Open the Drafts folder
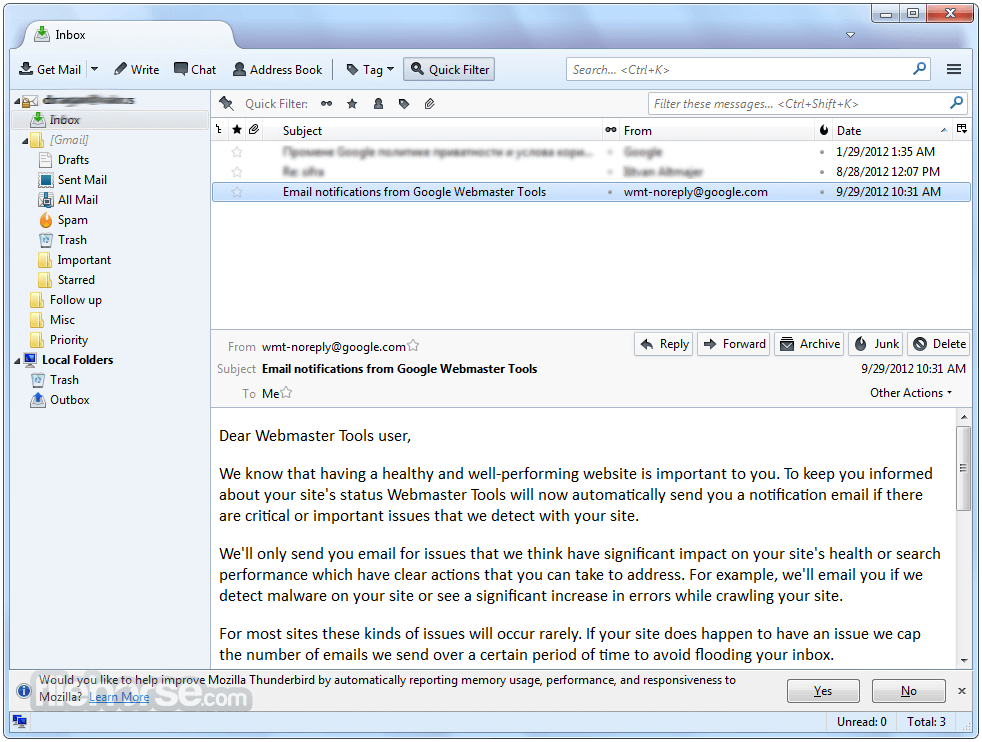 [x=73, y=160]
